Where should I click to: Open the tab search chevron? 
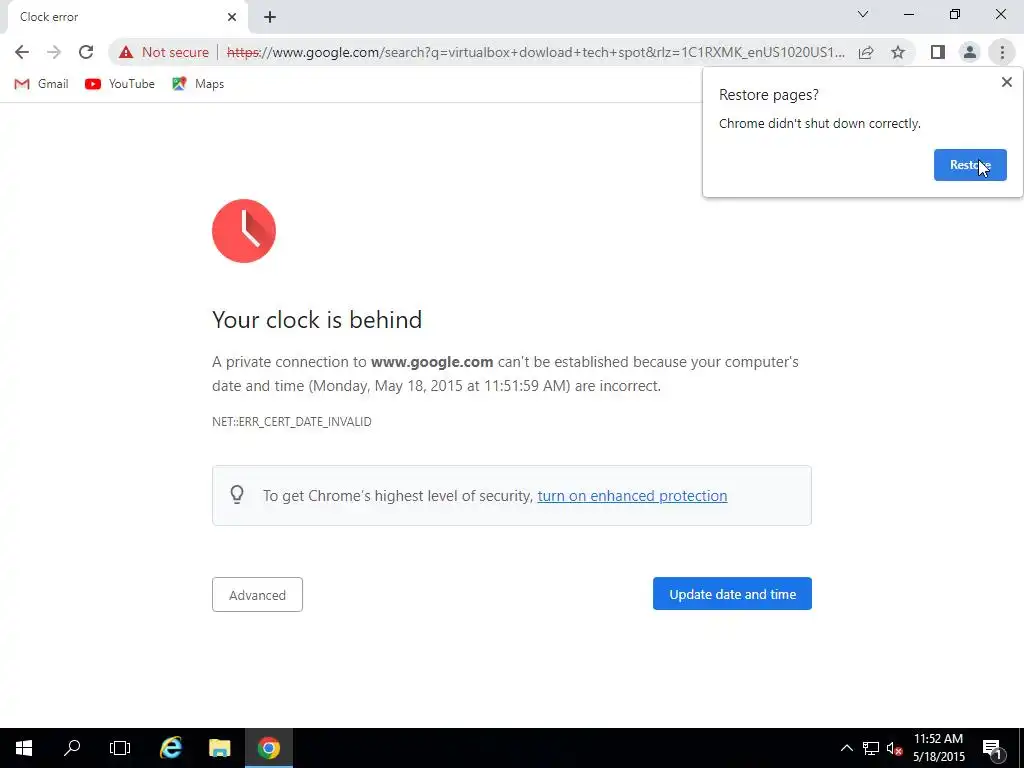(863, 14)
